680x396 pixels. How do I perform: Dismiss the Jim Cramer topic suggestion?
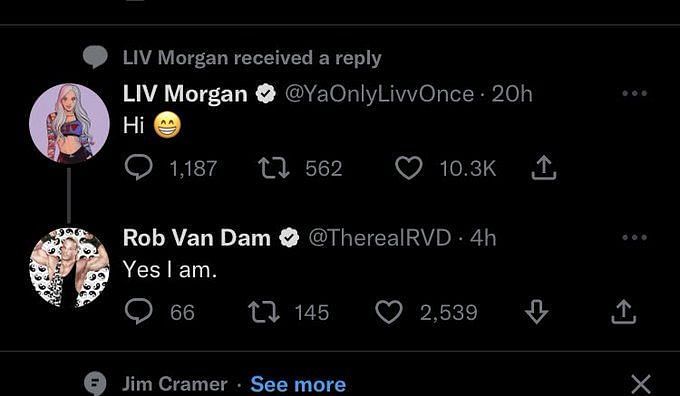tap(641, 384)
